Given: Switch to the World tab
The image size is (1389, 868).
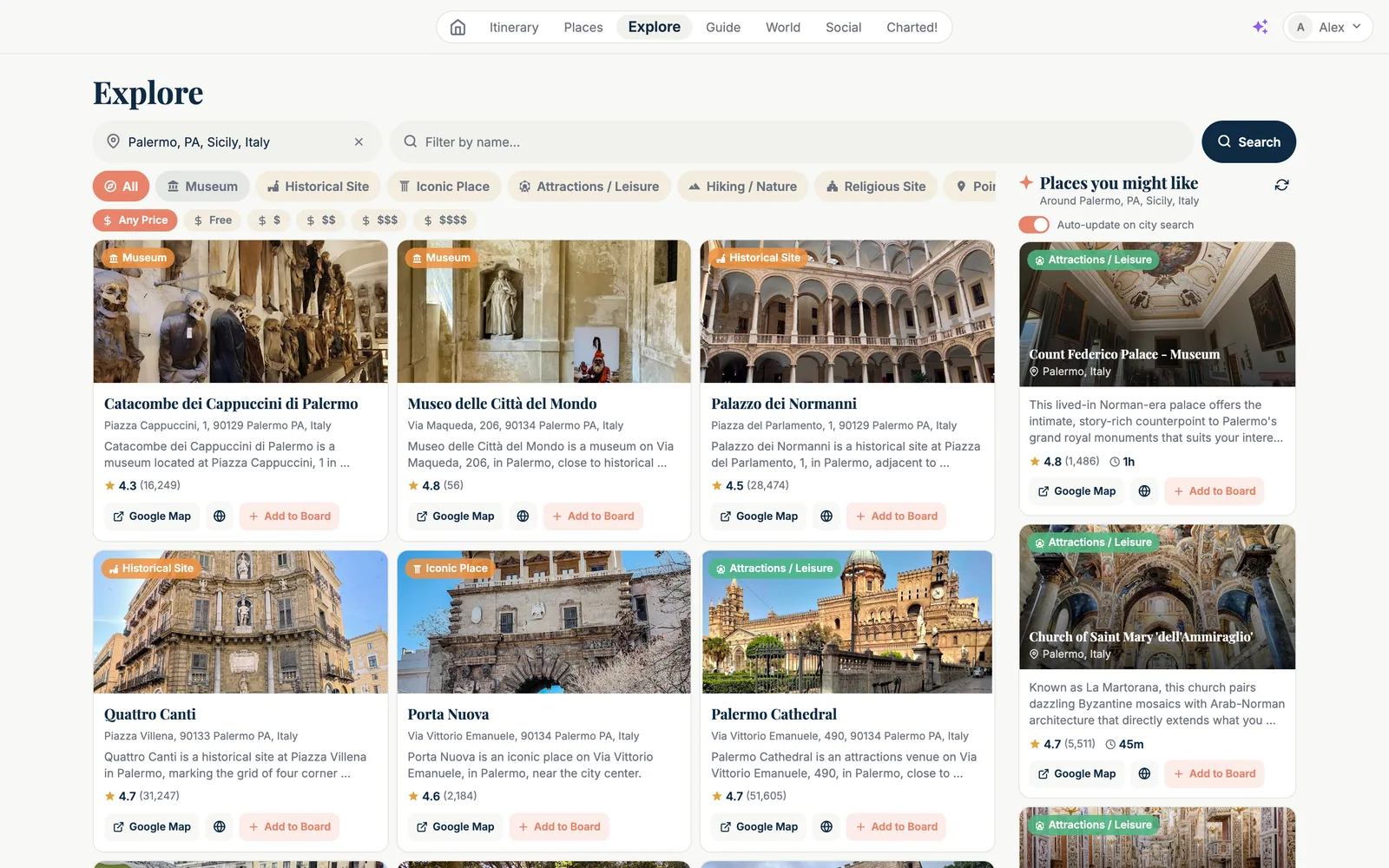Looking at the screenshot, I should tap(783, 27).
